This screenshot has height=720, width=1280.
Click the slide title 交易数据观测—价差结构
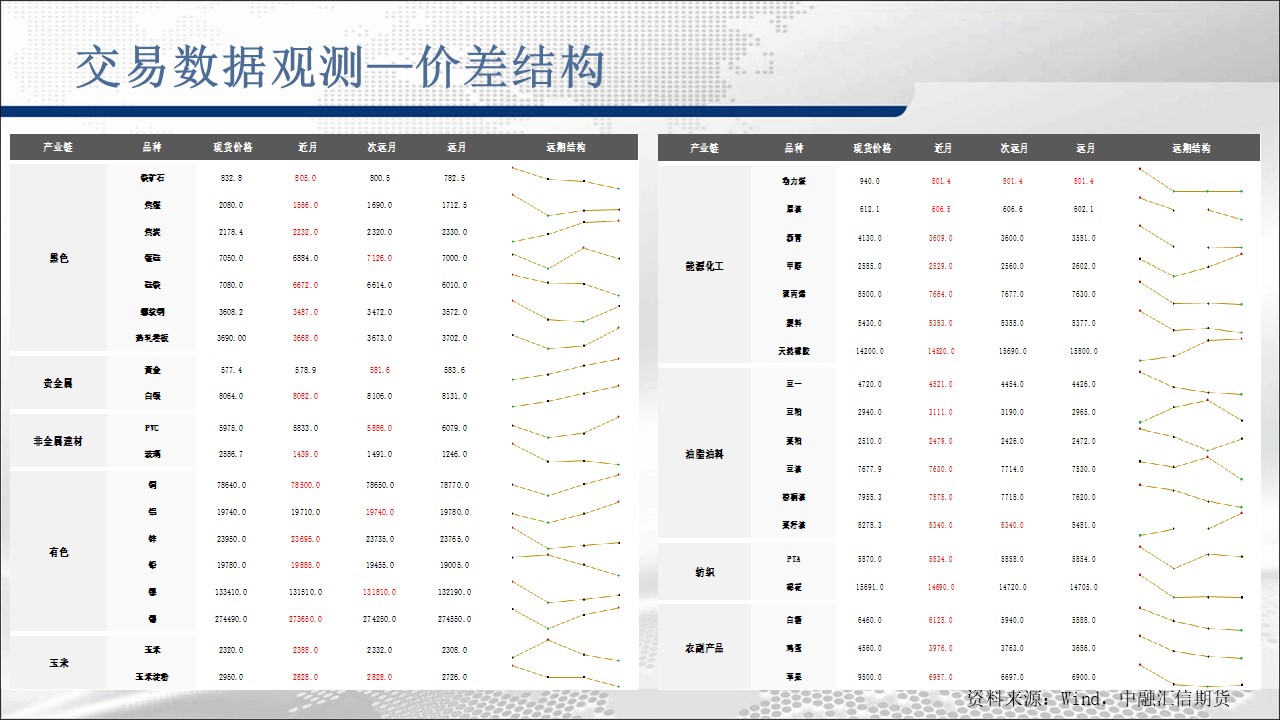340,68
